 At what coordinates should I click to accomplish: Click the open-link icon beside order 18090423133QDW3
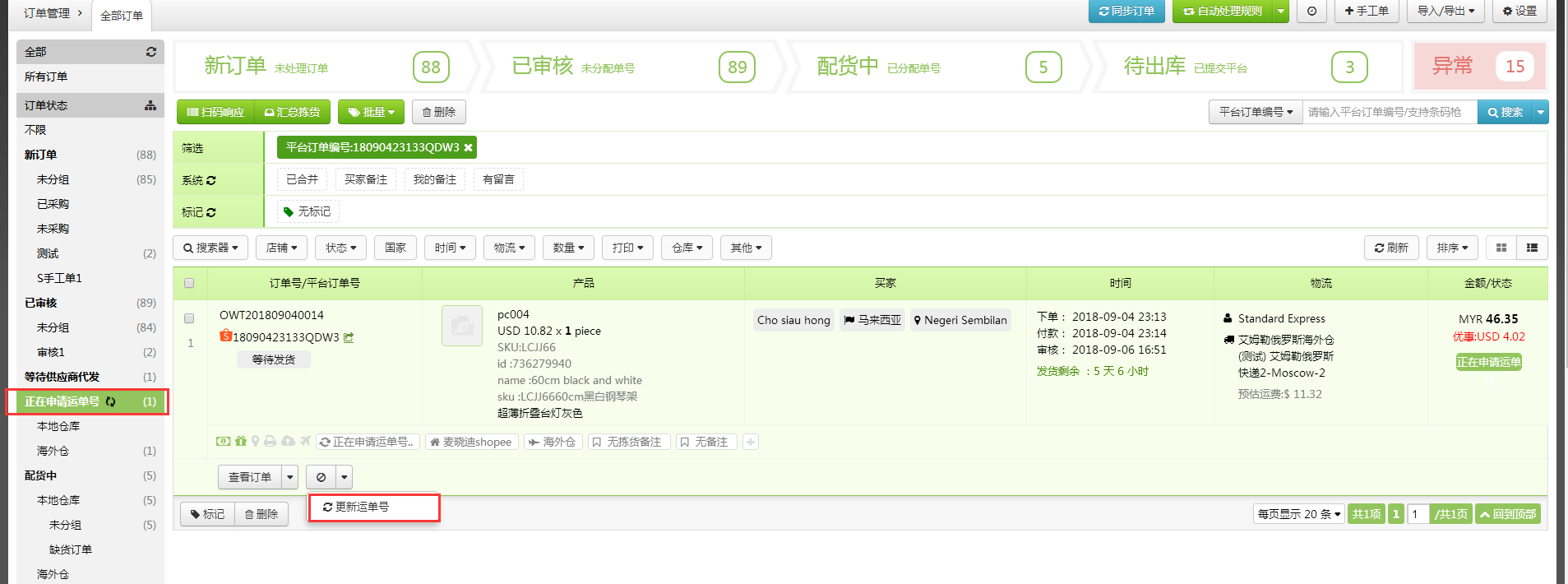(x=349, y=337)
